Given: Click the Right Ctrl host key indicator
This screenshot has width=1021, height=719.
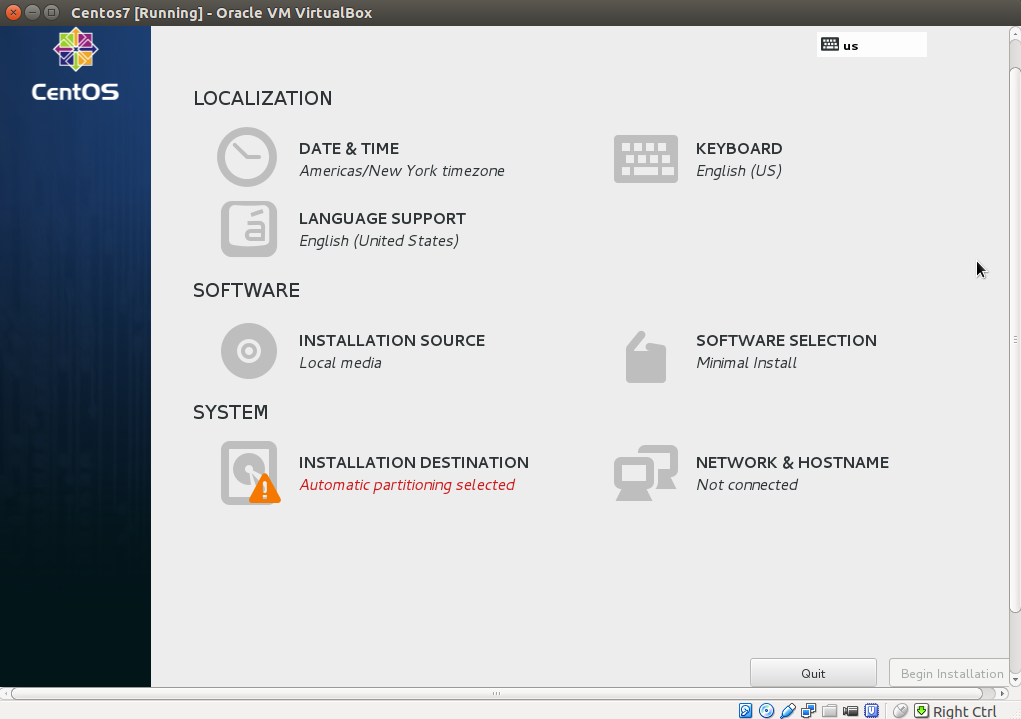Looking at the screenshot, I should 964,710.
